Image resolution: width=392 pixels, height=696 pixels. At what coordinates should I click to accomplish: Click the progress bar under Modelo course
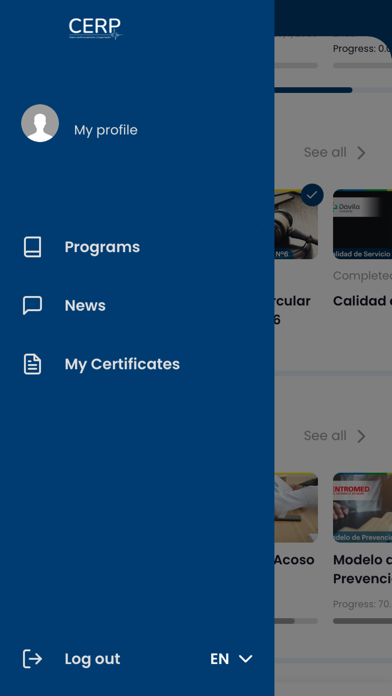point(362,621)
